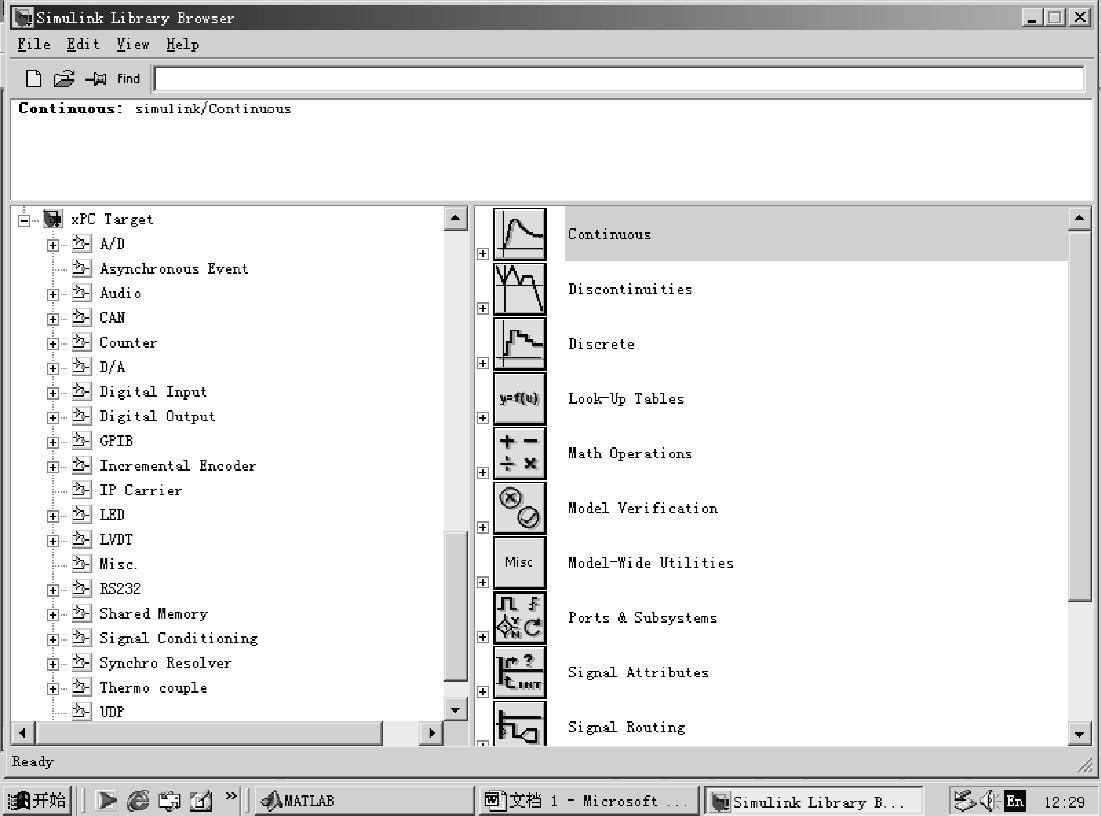This screenshot has width=1101, height=816.
Task: Click left tree vertical scrollbar down arrow
Action: coord(456,709)
